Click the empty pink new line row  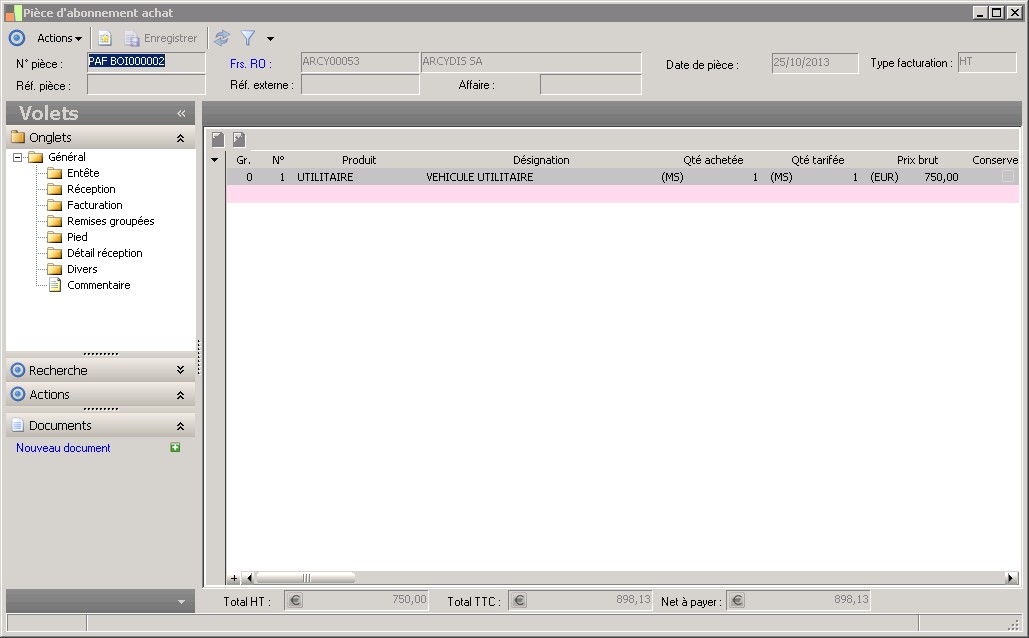click(622, 194)
